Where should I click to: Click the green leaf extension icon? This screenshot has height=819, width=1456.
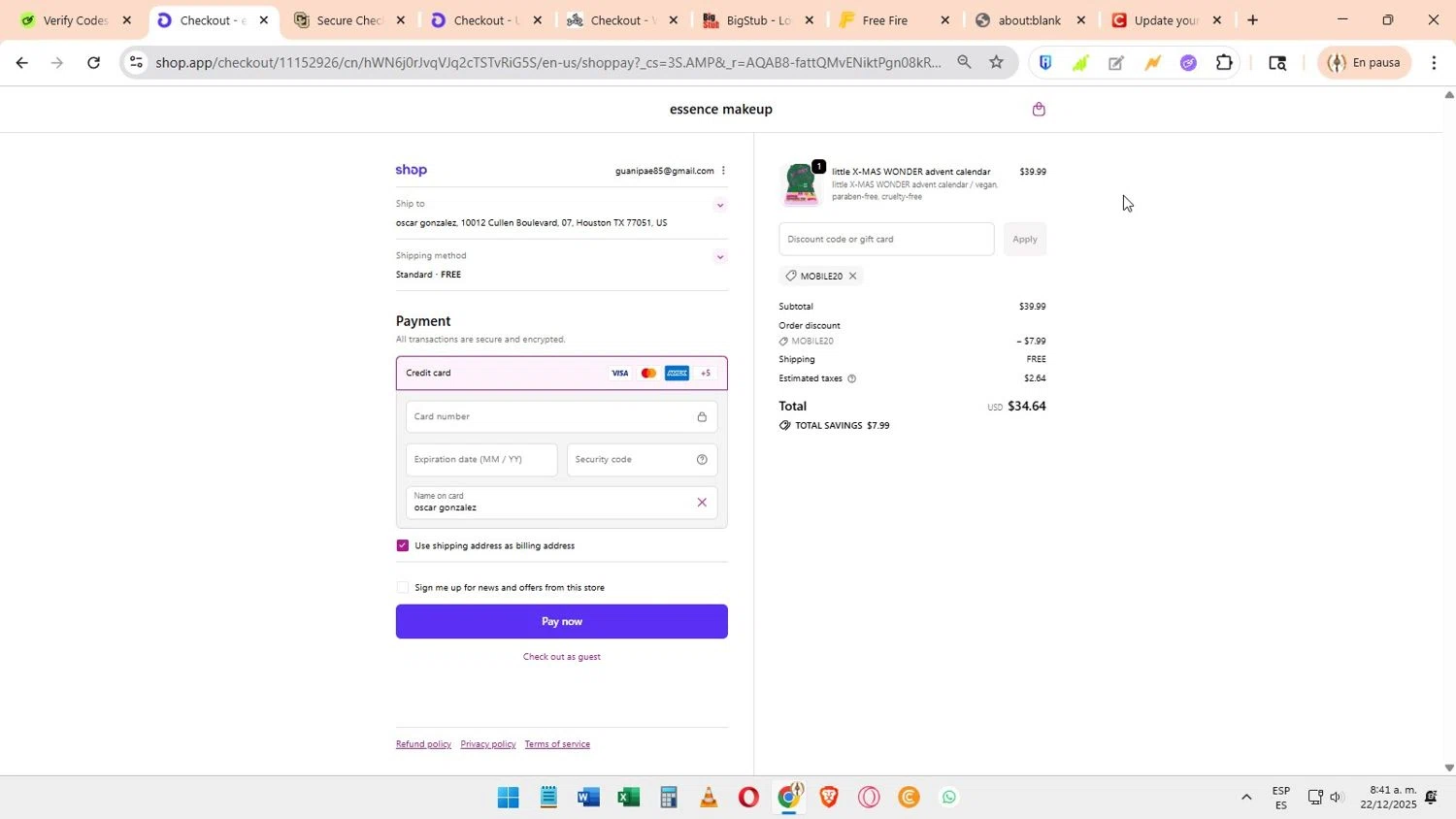[x=1081, y=63]
